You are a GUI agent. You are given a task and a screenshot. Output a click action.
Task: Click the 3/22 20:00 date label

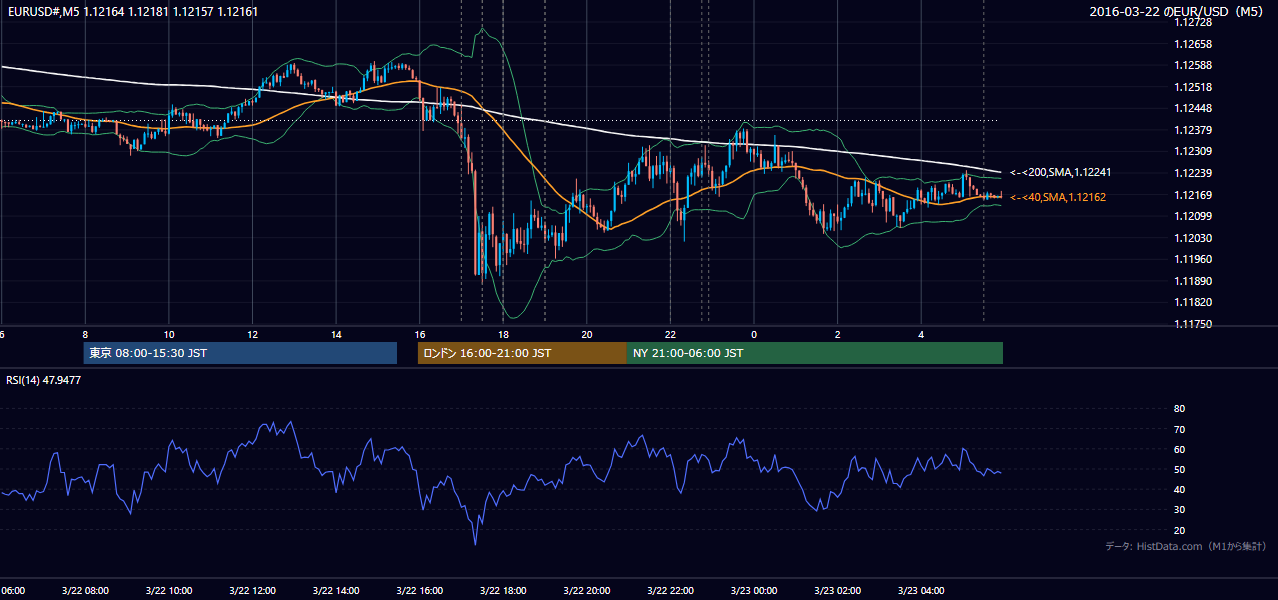coord(587,591)
